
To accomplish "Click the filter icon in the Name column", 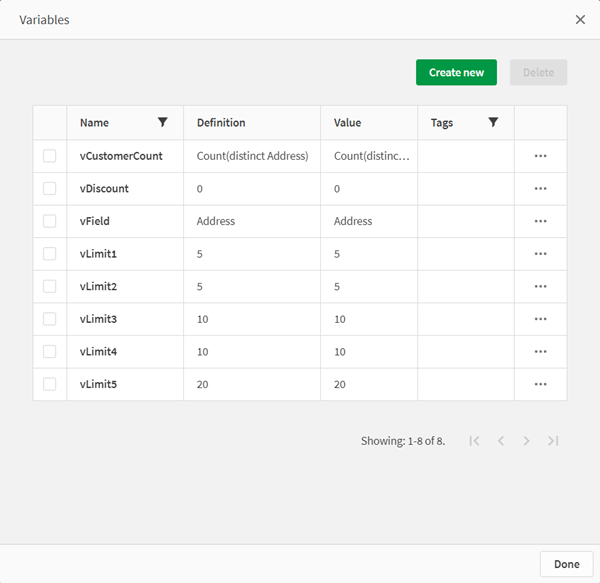I will pos(163,123).
